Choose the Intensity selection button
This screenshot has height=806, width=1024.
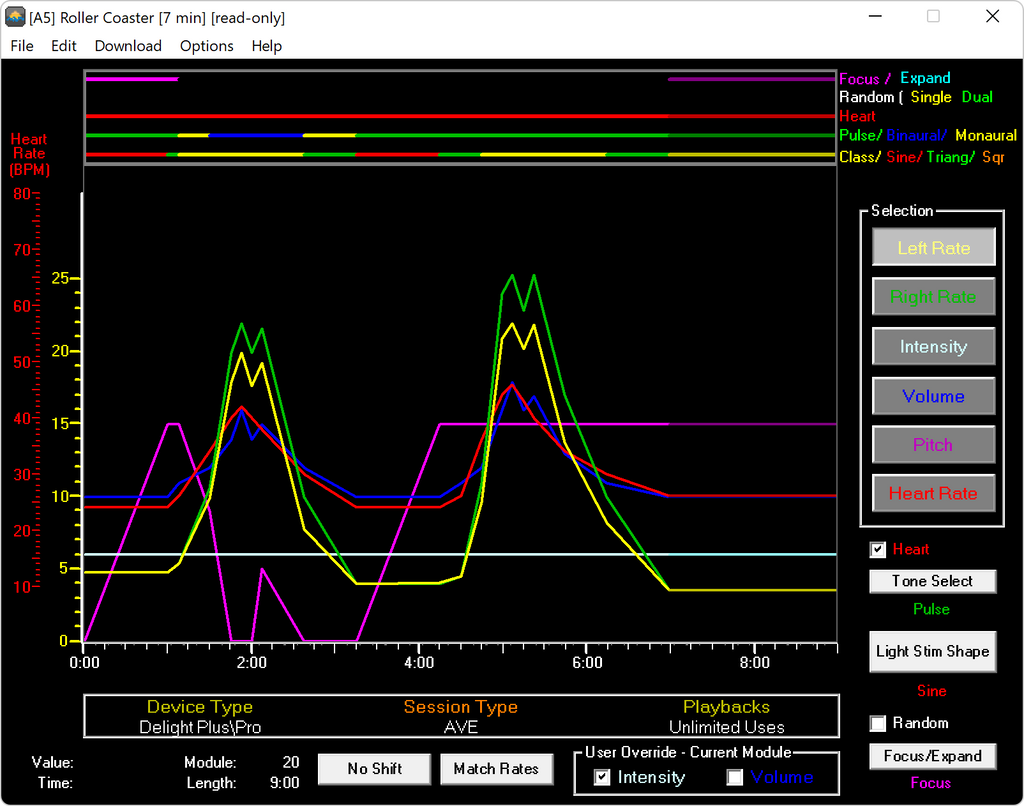(933, 347)
